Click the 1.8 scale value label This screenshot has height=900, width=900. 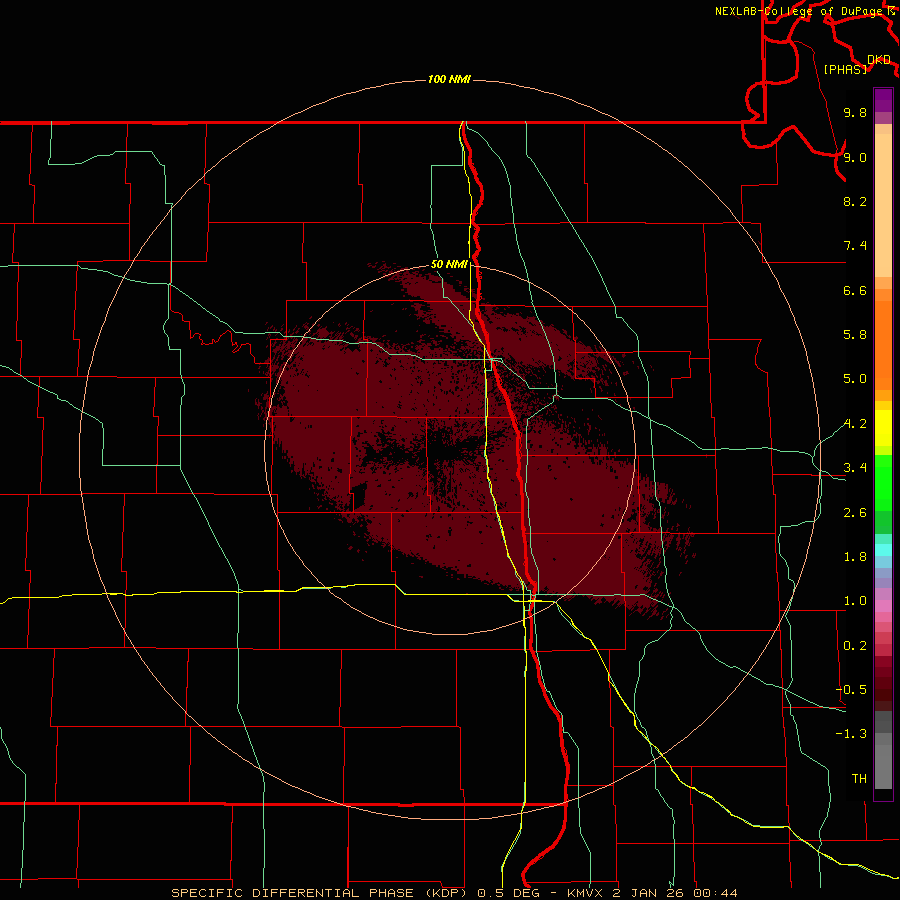[855, 557]
